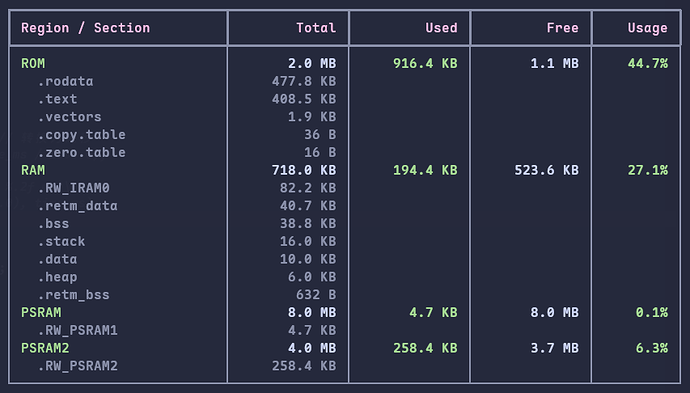Click RAM used value 194.4 KB

tap(425, 170)
